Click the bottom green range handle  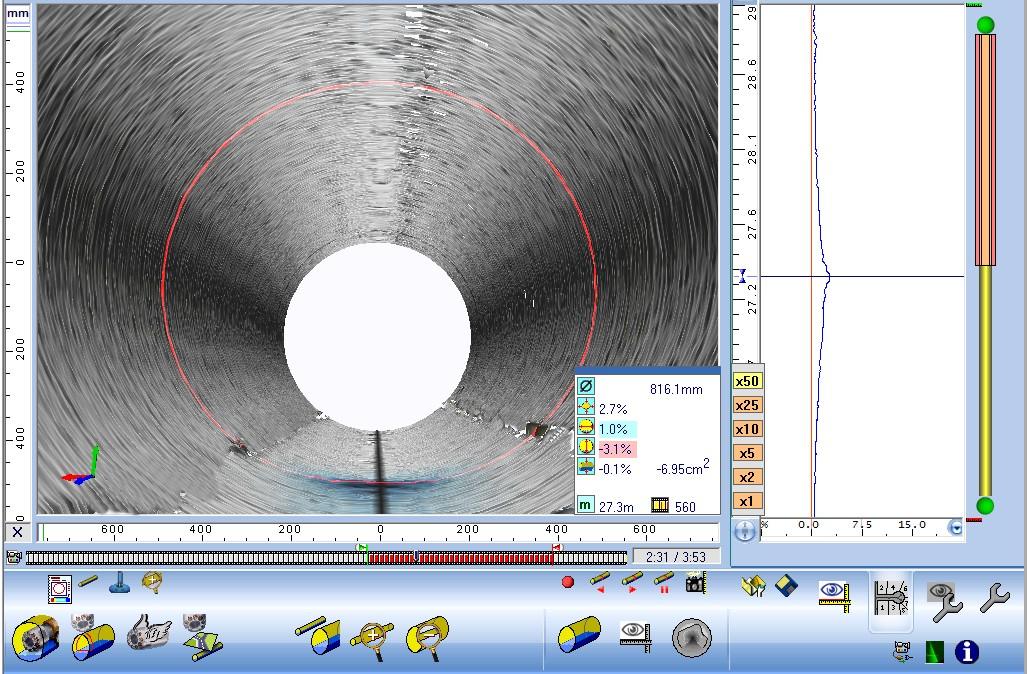click(x=985, y=506)
